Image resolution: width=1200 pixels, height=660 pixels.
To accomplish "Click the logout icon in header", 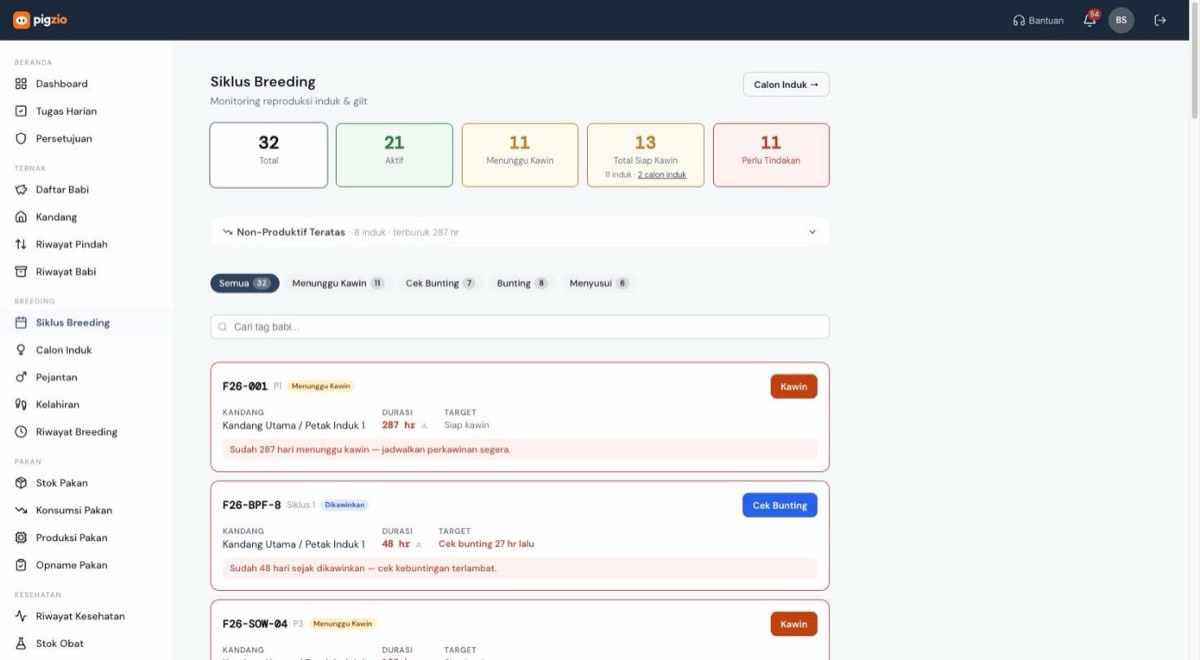I will [1160, 20].
